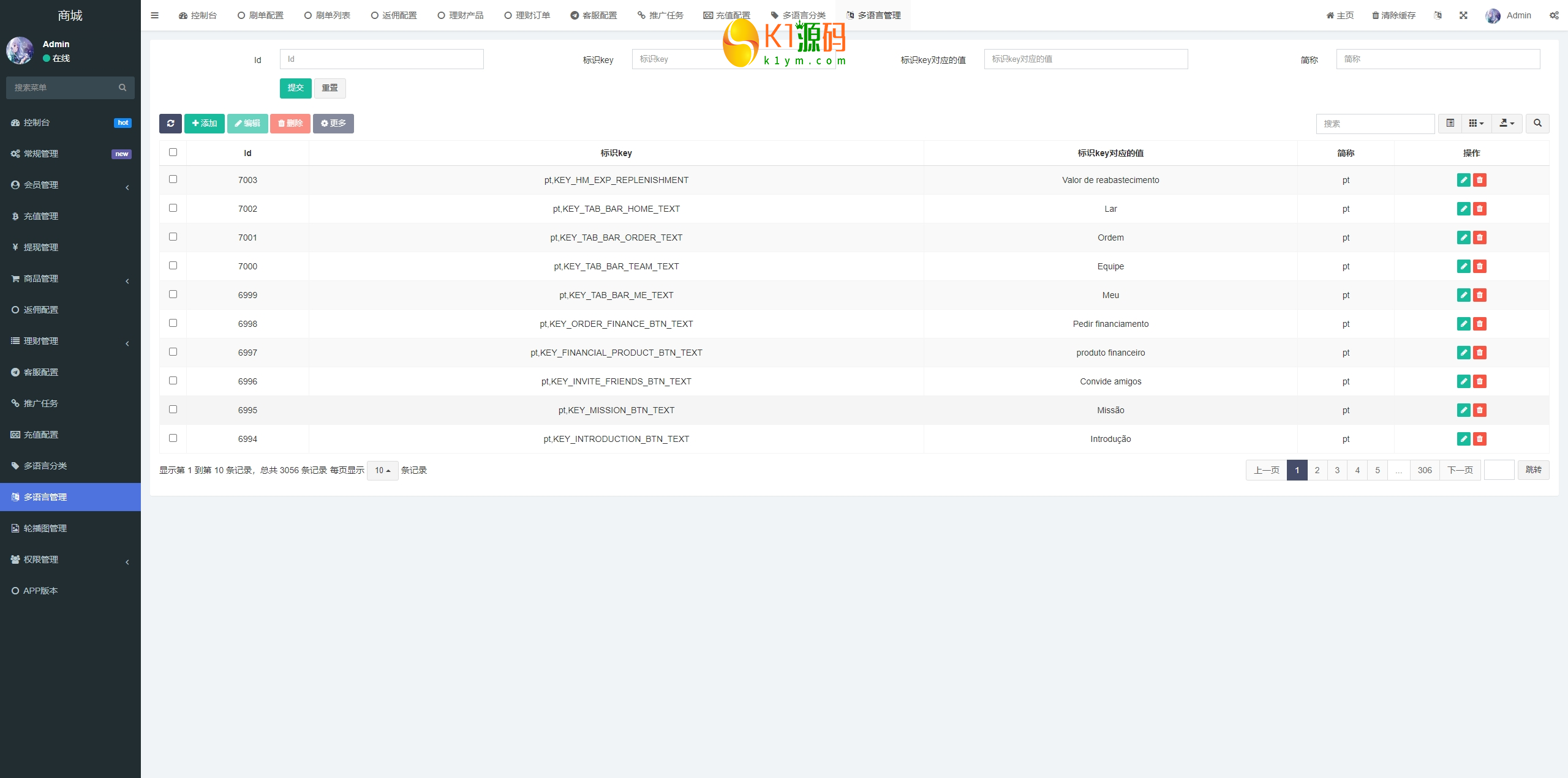Viewport: 1568px width, 778px height.
Task: Click the 标识key对应的值 filter input field
Action: click(1085, 59)
